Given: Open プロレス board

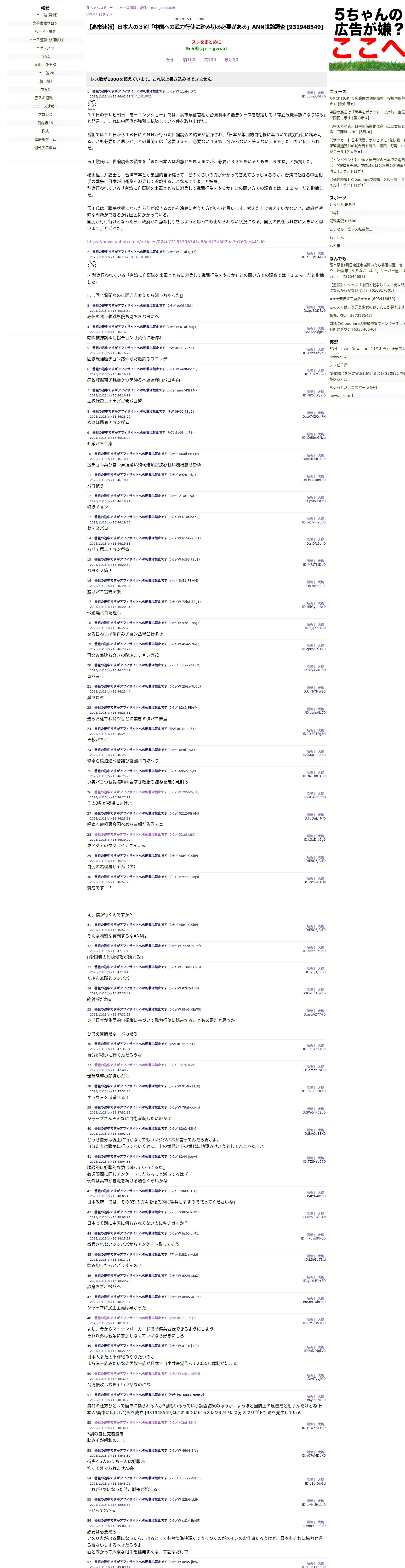Looking at the screenshot, I should 45,114.
